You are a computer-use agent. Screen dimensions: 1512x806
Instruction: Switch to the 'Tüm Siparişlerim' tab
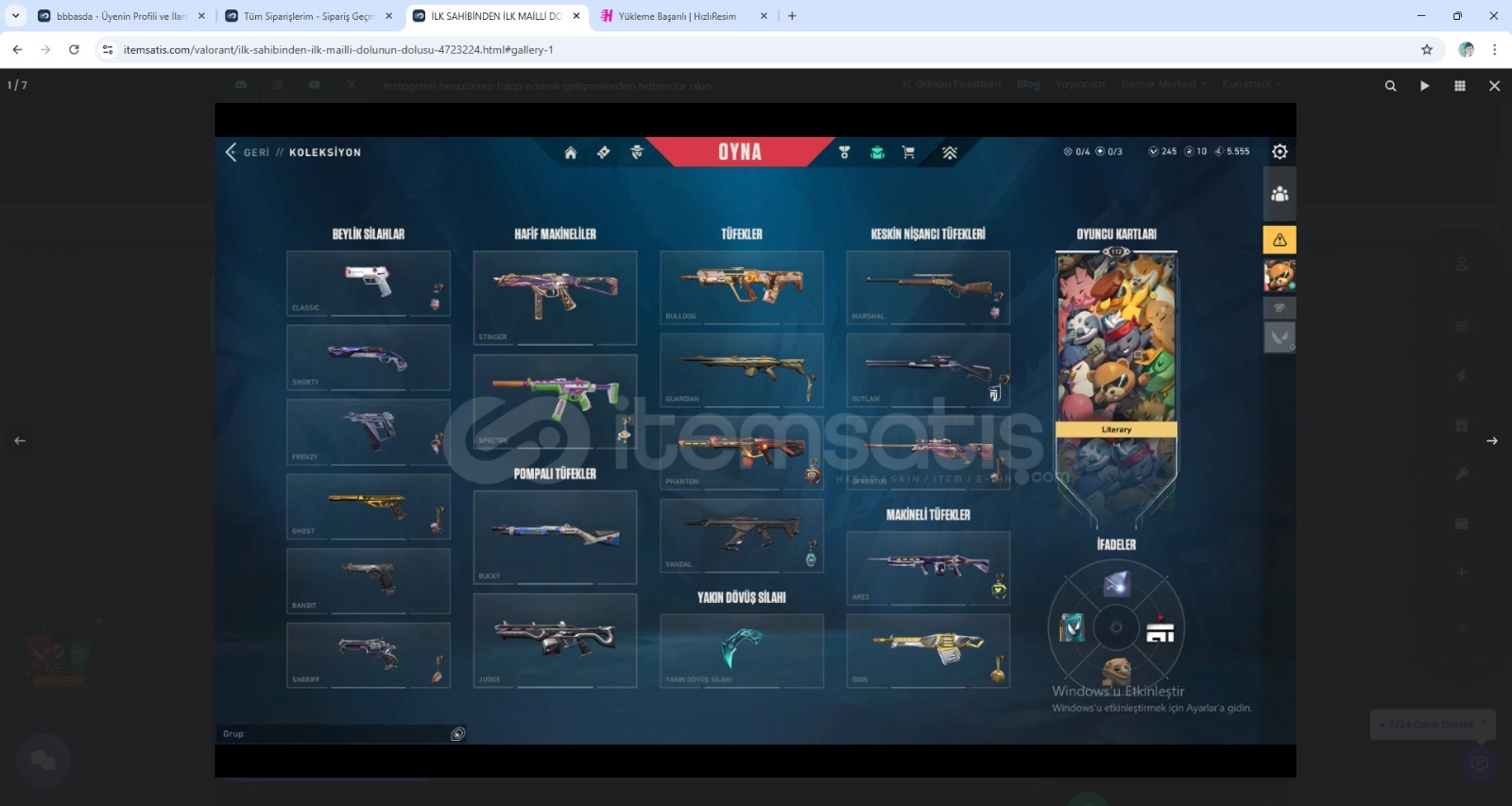pos(308,16)
